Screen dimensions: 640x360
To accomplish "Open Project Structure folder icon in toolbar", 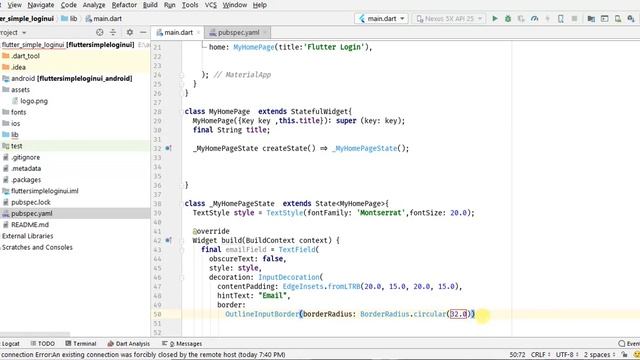I will pyautogui.click(x=591, y=19).
